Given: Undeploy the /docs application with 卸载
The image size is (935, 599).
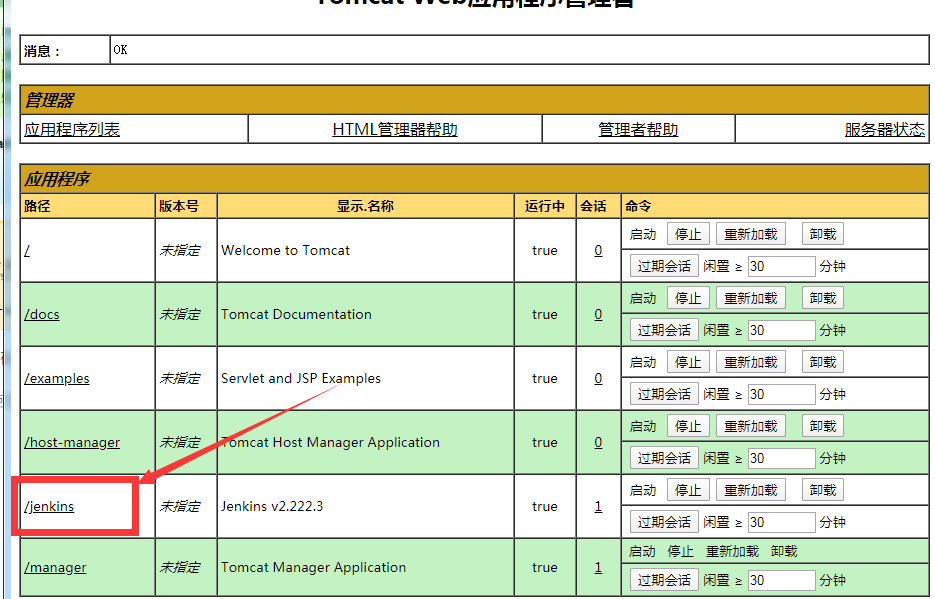Looking at the screenshot, I should tap(823, 298).
